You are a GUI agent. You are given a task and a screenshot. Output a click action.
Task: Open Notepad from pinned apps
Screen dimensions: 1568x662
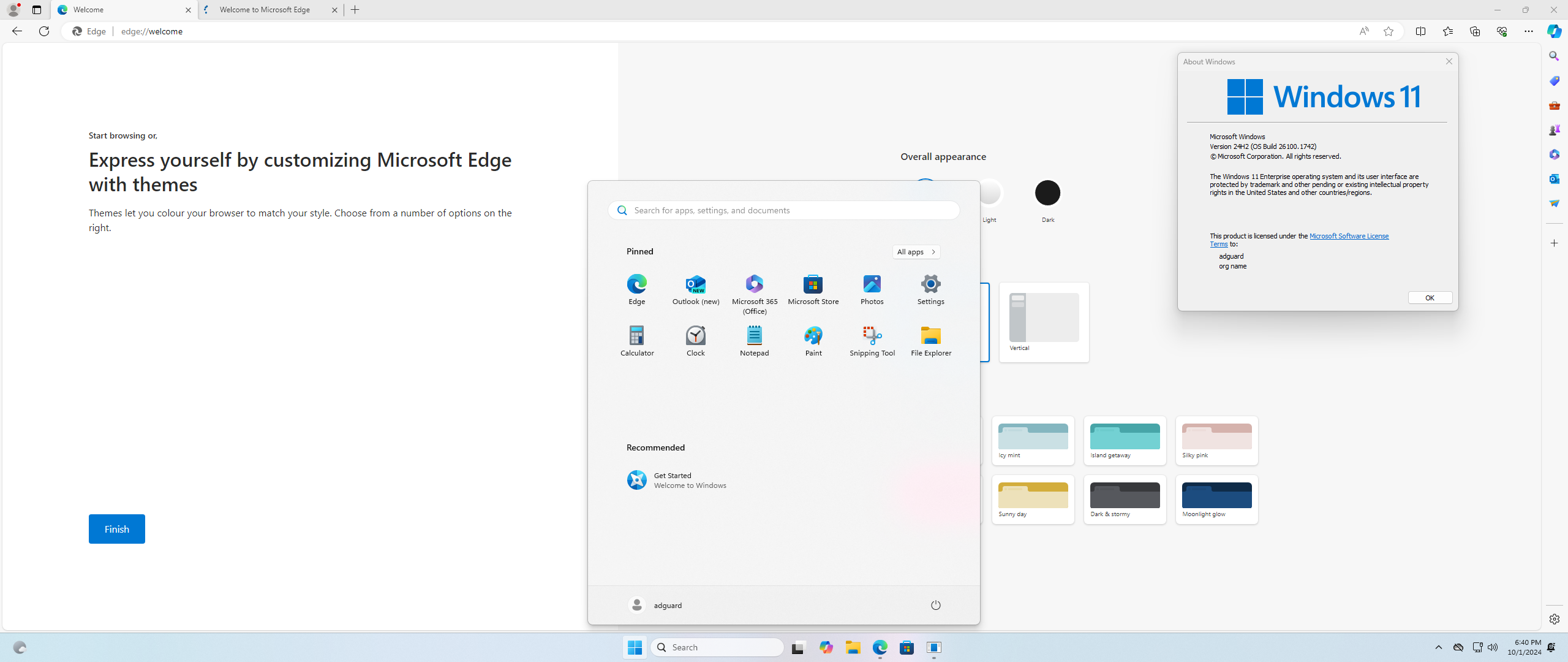tap(754, 340)
